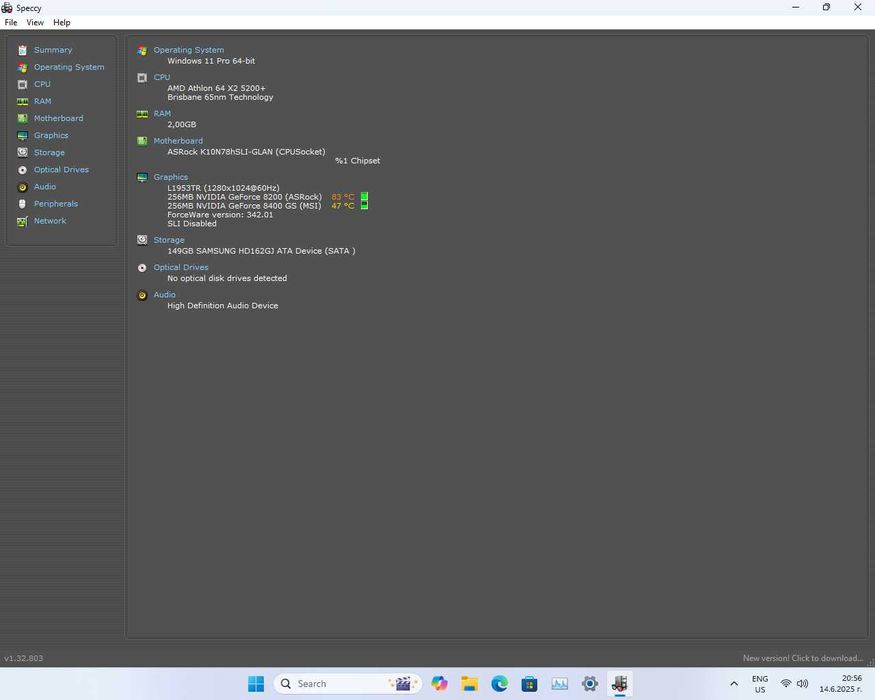
Task: Show hidden system tray icons
Action: pos(734,684)
